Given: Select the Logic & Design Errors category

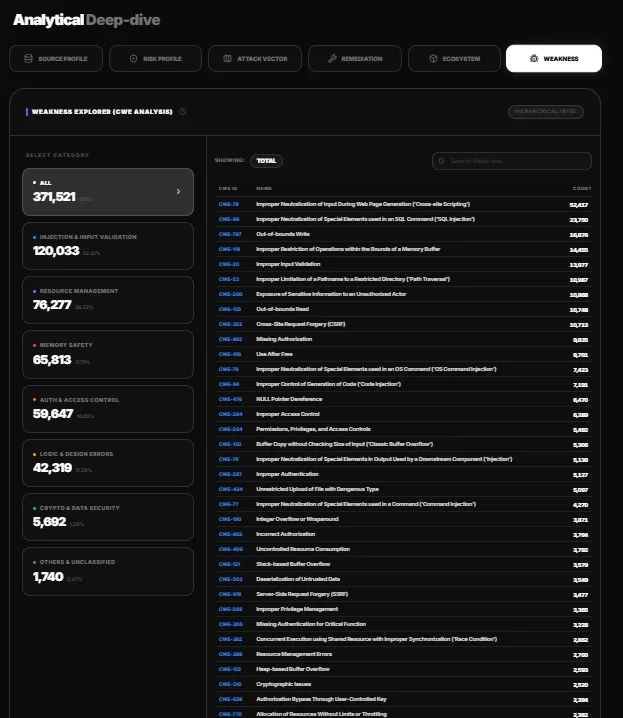Looking at the screenshot, I should click(108, 463).
